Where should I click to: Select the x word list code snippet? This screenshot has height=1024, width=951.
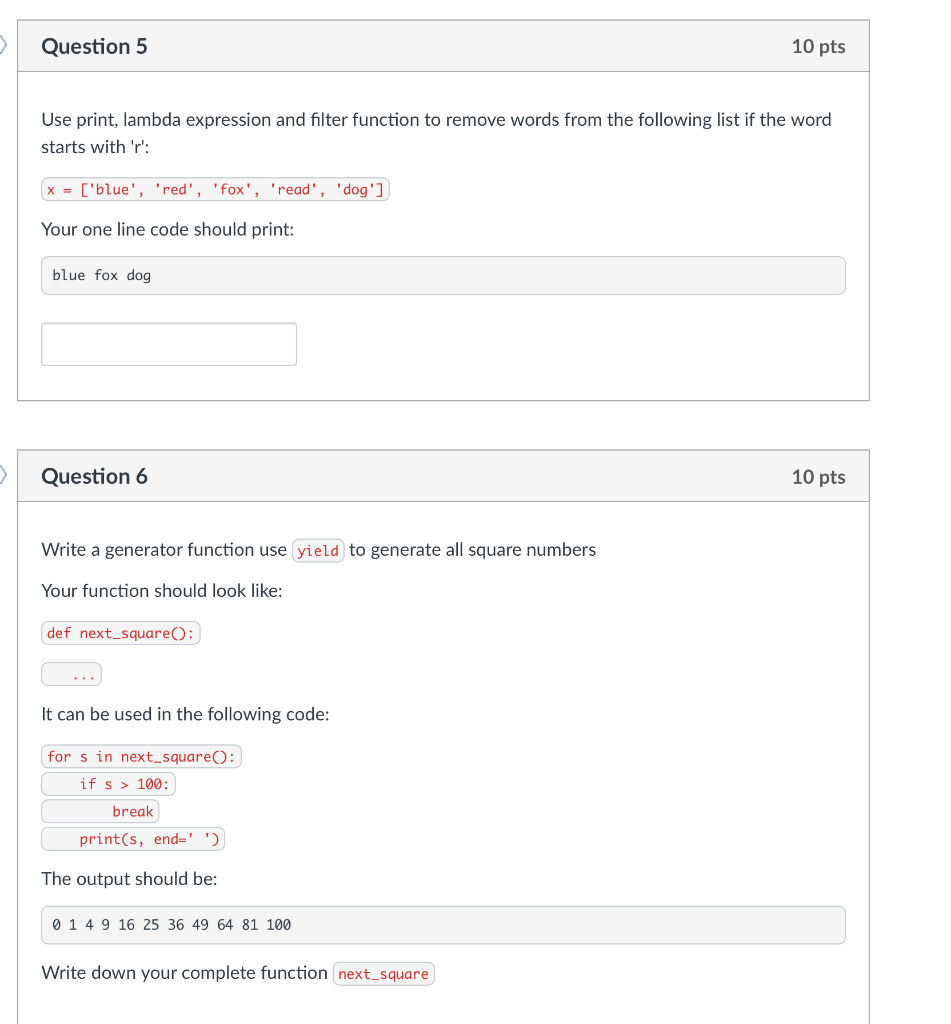click(x=215, y=189)
